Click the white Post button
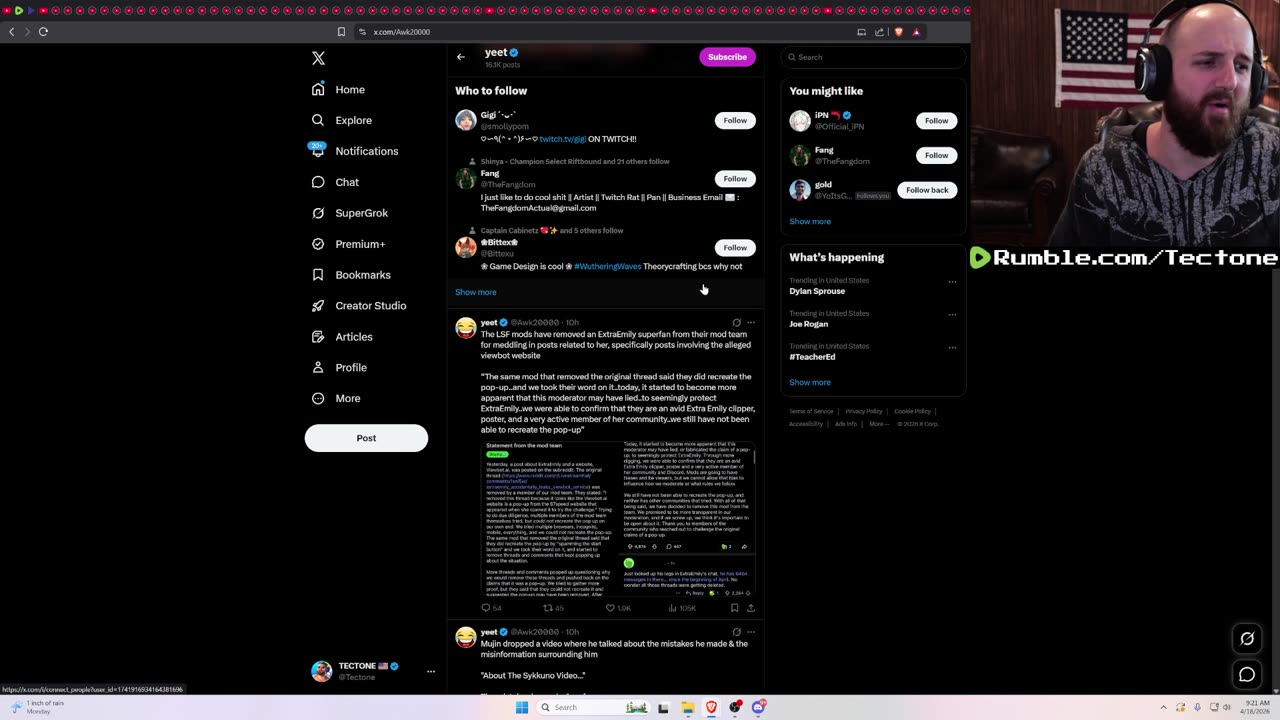 366,438
